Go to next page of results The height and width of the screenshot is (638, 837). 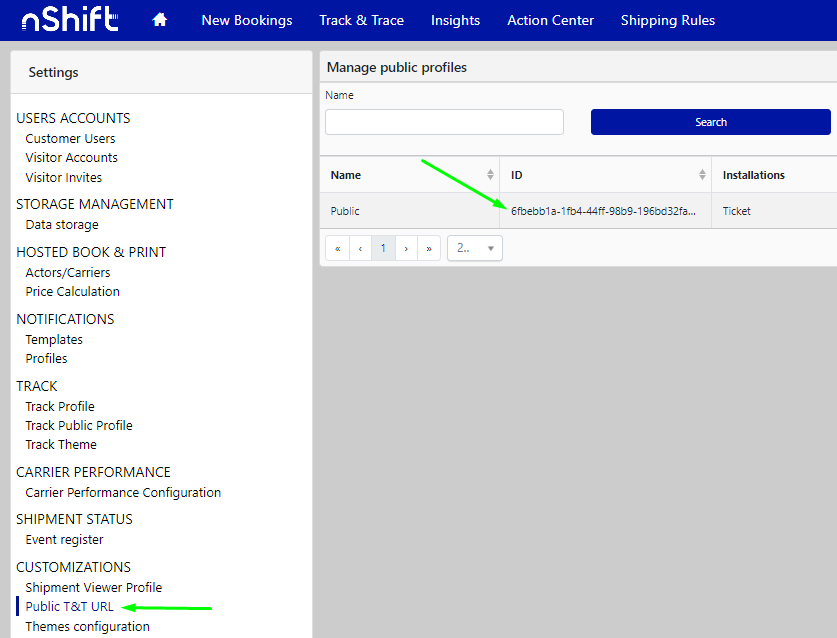(x=406, y=248)
